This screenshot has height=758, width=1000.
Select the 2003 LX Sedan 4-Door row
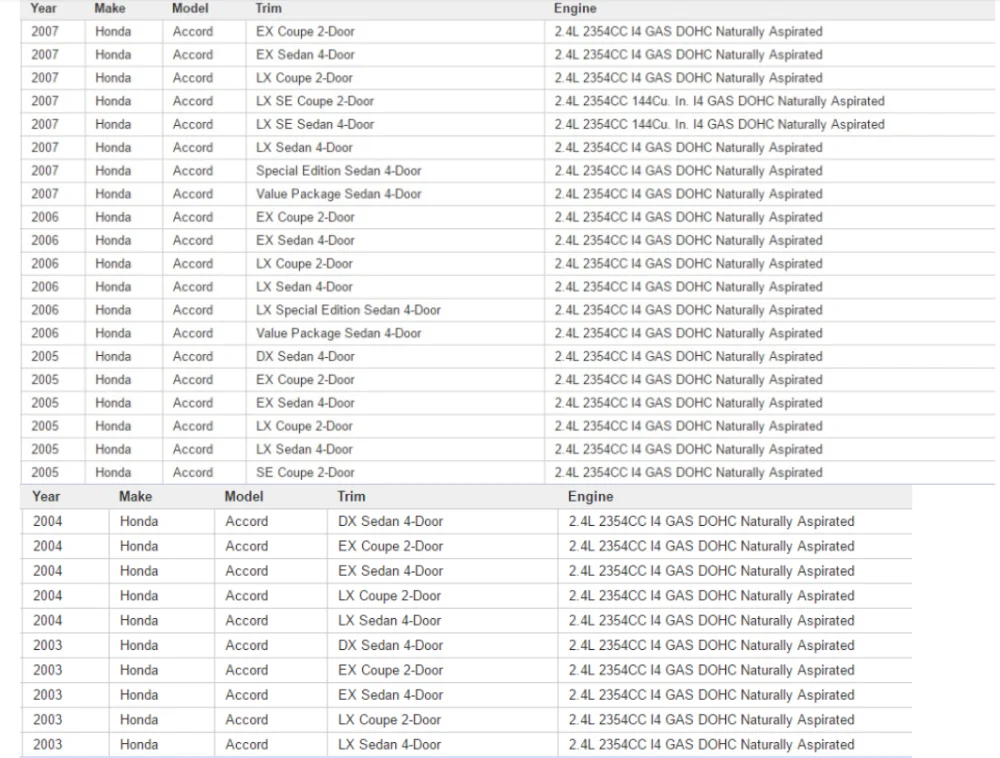(466, 745)
